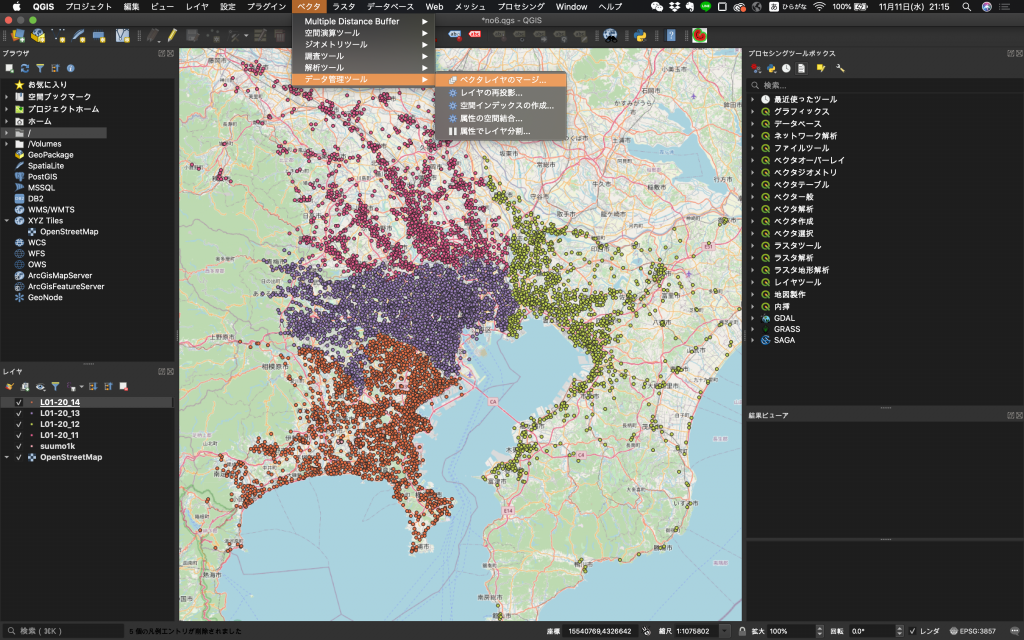Click the add group icon in Layers
Viewport: 1024px width, 640px height.
25,387
